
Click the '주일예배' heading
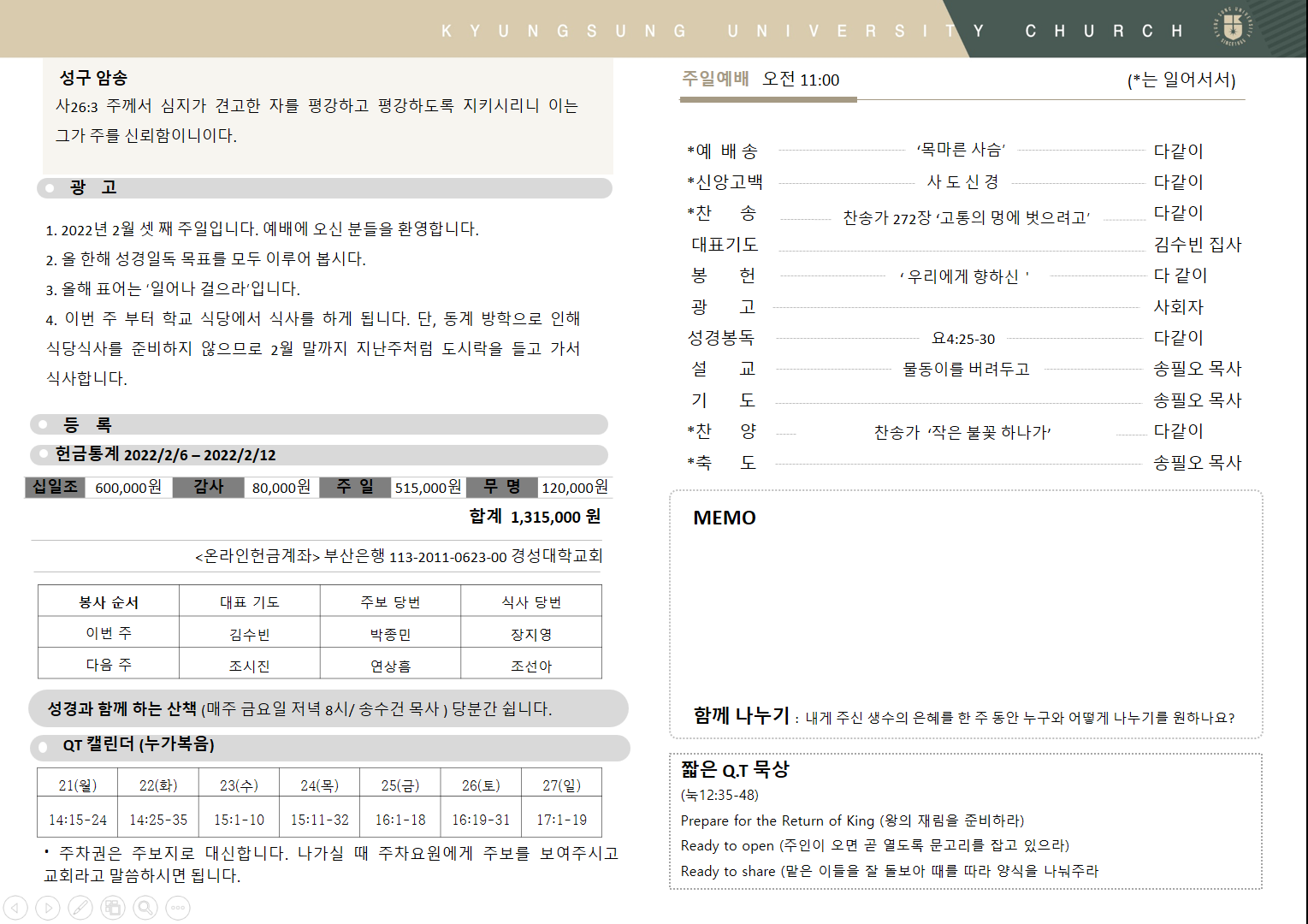tap(715, 79)
